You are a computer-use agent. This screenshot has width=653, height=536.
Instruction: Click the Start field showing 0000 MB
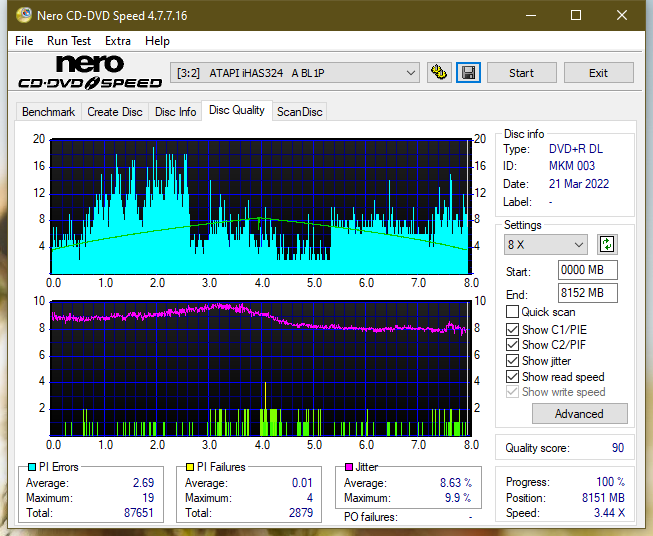[587, 270]
